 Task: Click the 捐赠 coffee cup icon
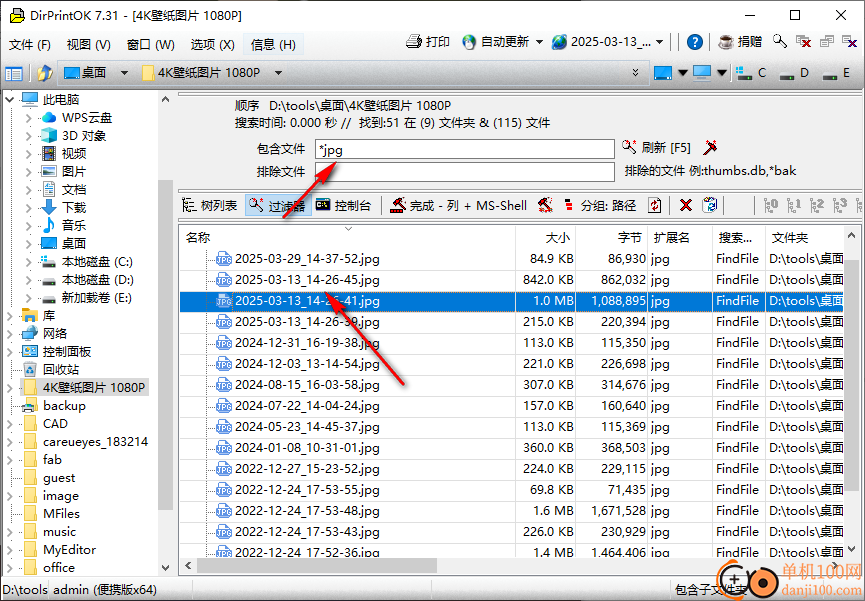pyautogui.click(x=726, y=42)
